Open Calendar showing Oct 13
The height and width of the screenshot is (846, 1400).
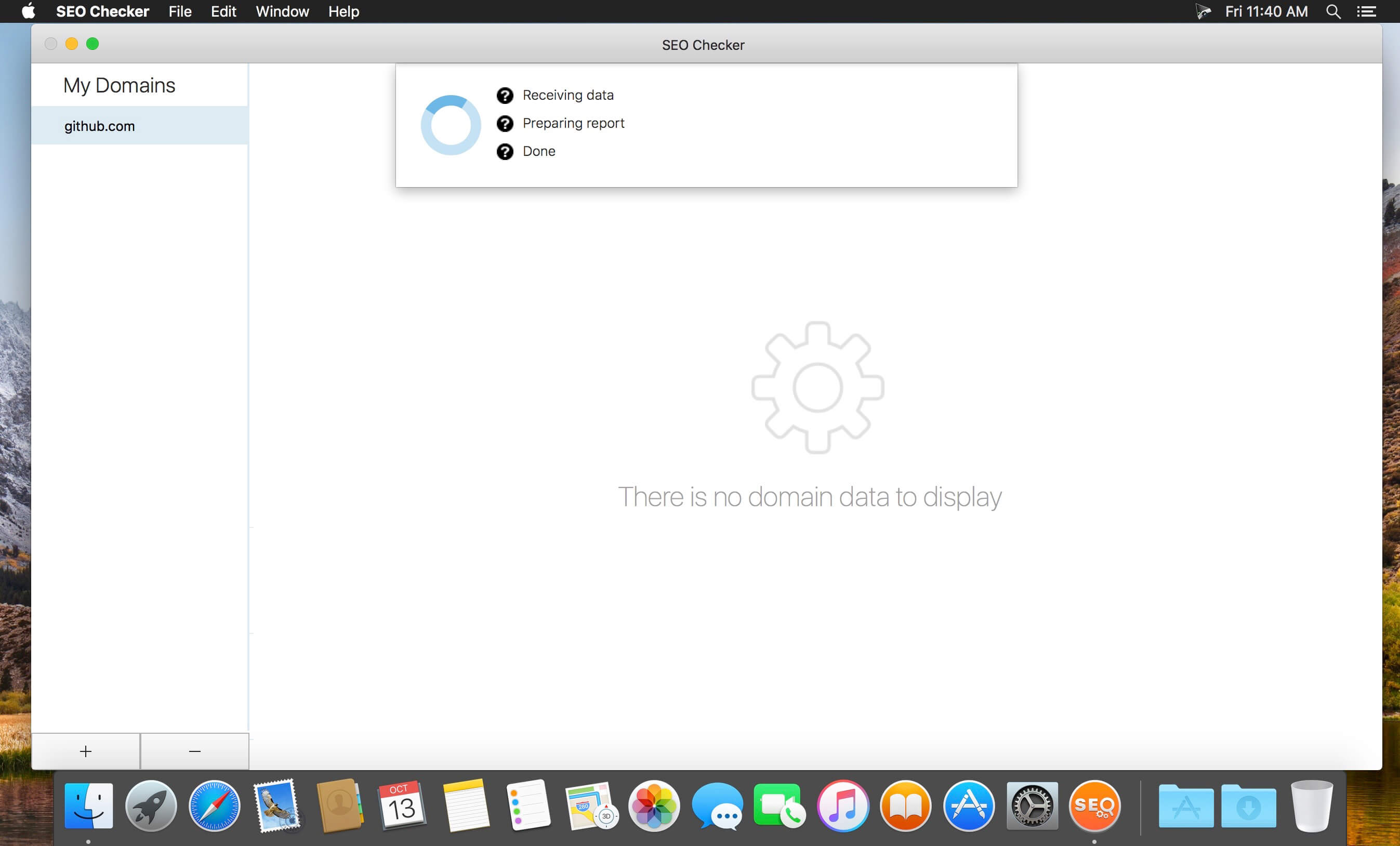(x=402, y=805)
